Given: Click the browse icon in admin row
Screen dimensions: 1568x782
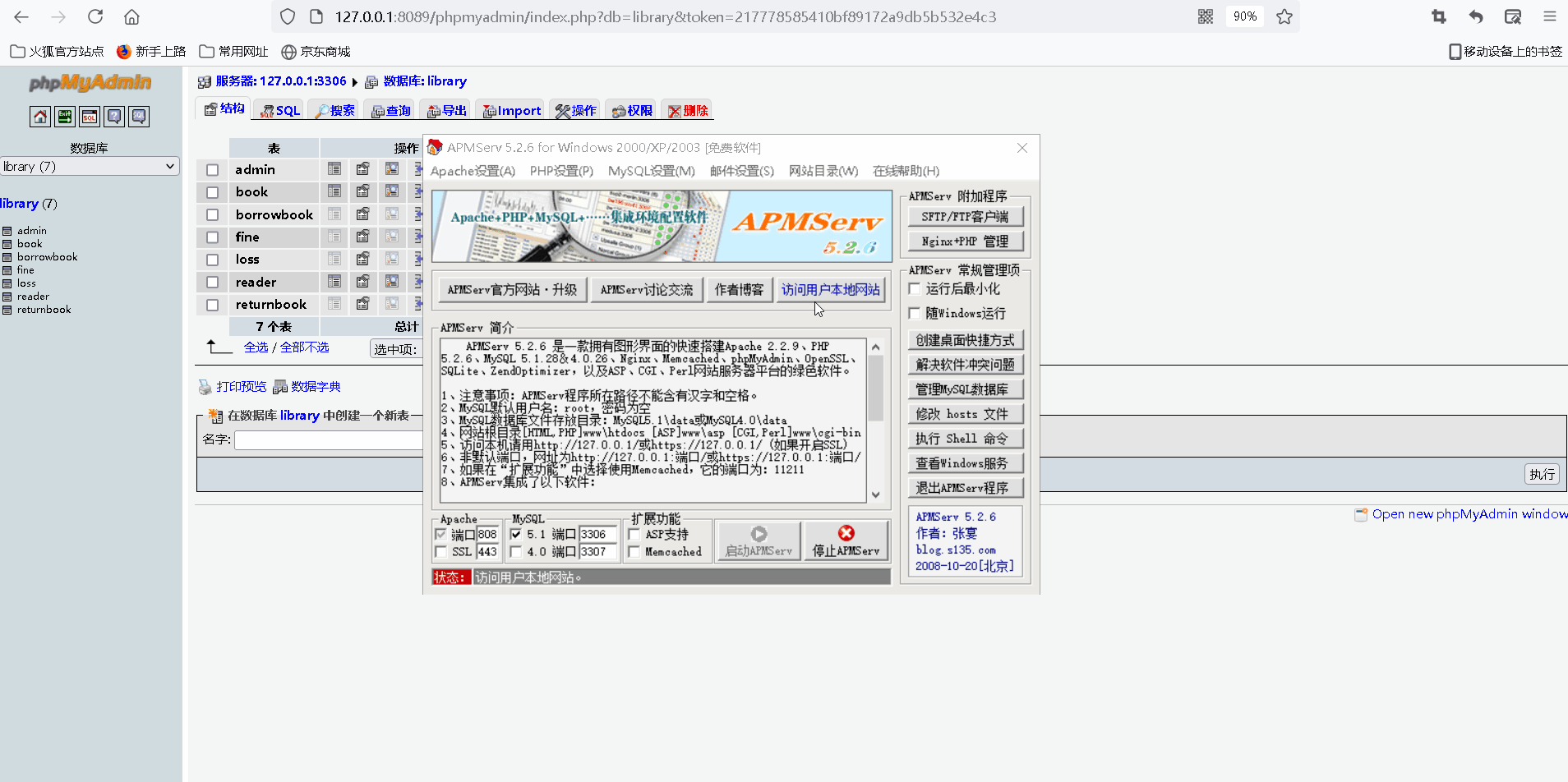Looking at the screenshot, I should (x=334, y=169).
